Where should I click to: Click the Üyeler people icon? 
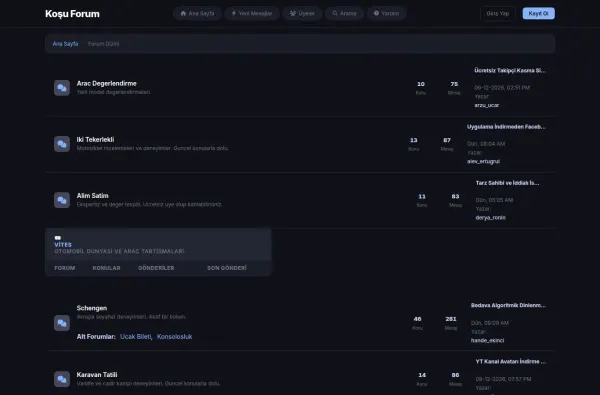pyautogui.click(x=293, y=13)
